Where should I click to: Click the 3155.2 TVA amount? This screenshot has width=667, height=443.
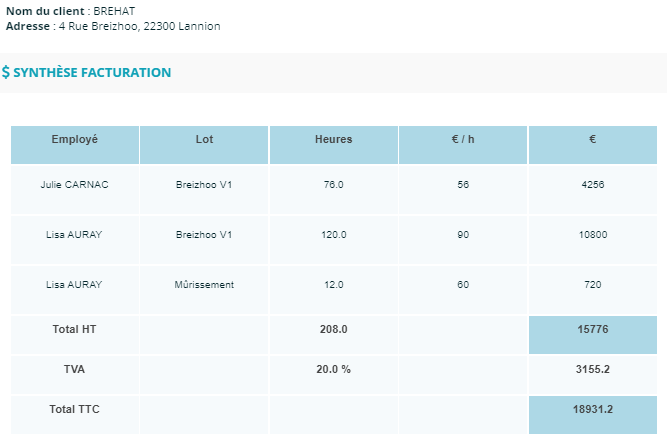pos(593,369)
